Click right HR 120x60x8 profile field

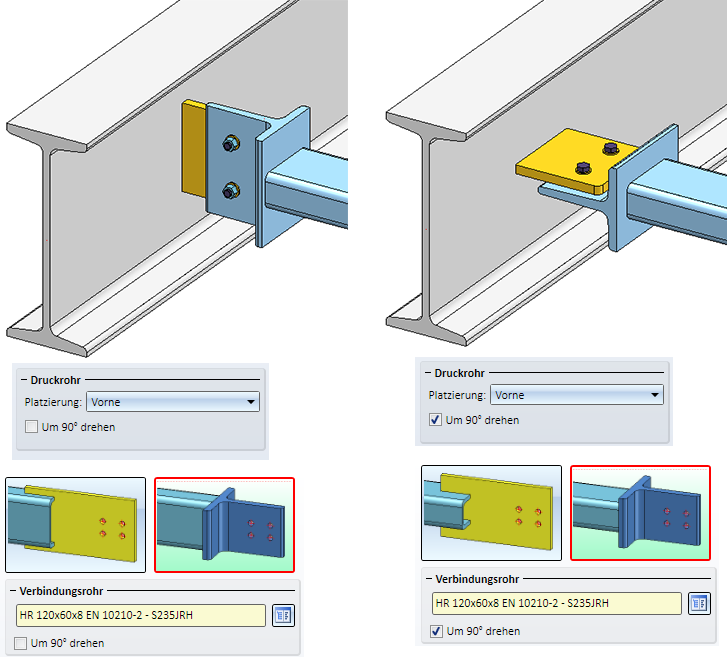[556, 603]
